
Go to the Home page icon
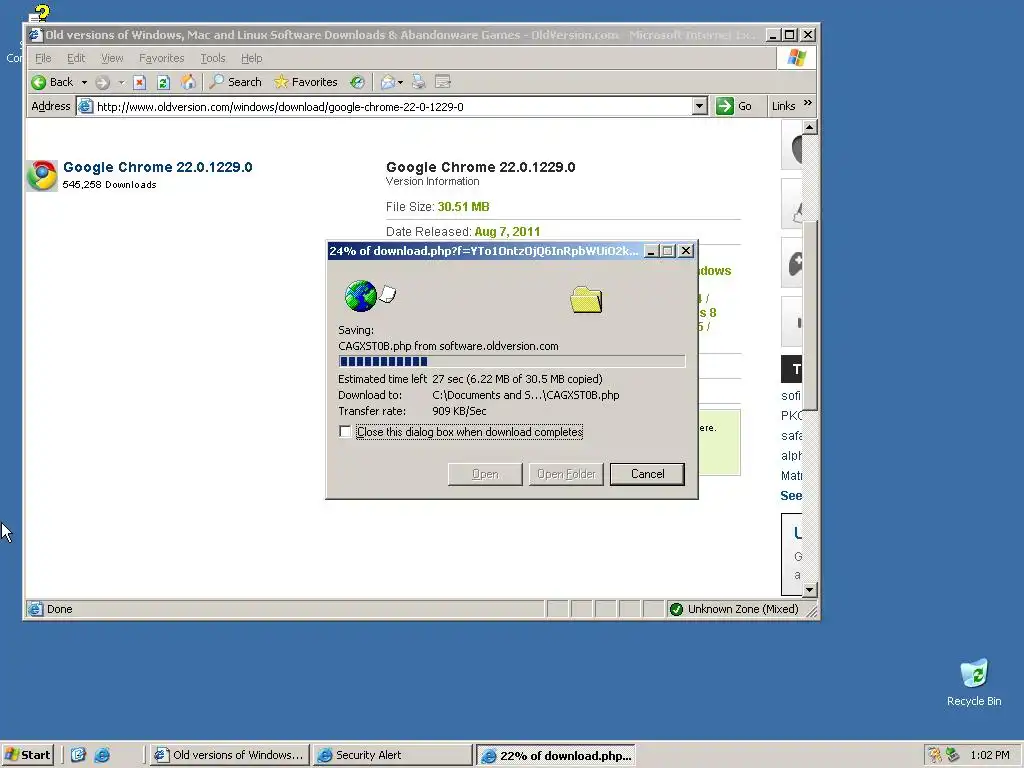[188, 82]
